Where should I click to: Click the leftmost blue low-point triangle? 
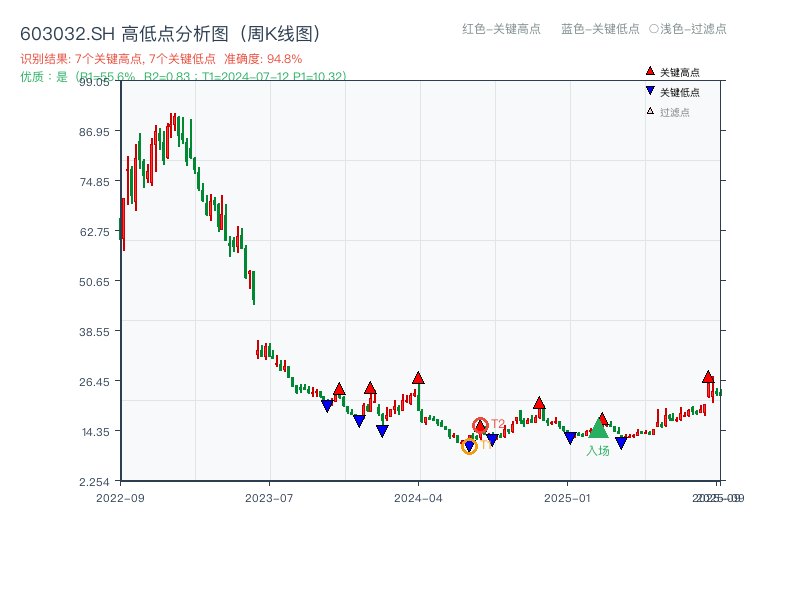327,406
